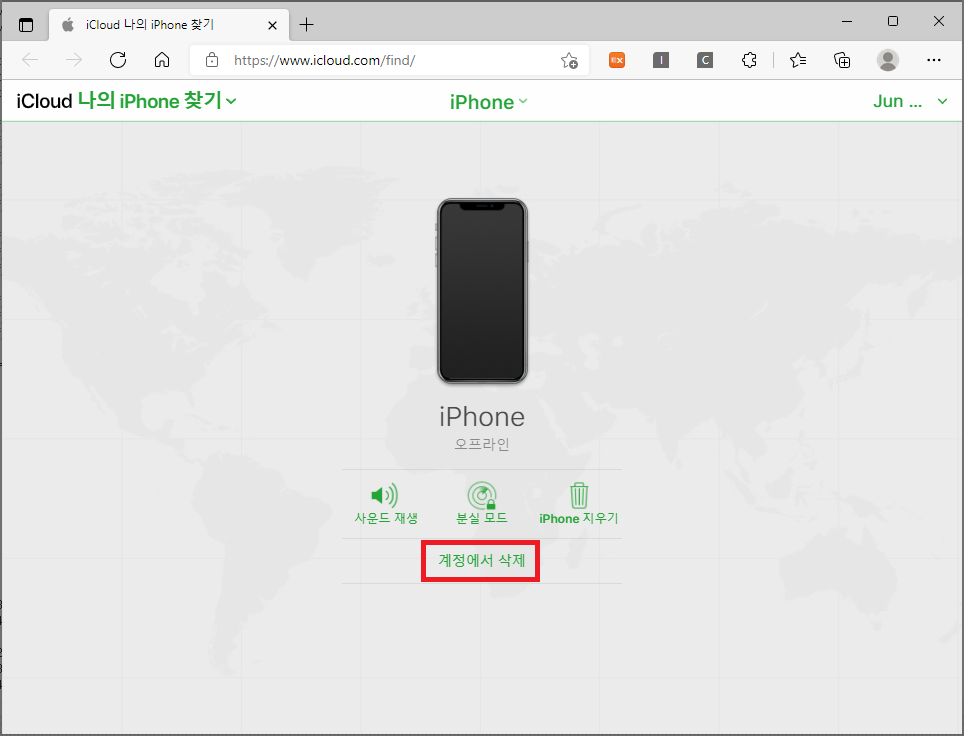Go to browser home page icon
The image size is (964, 736).
click(x=162, y=60)
